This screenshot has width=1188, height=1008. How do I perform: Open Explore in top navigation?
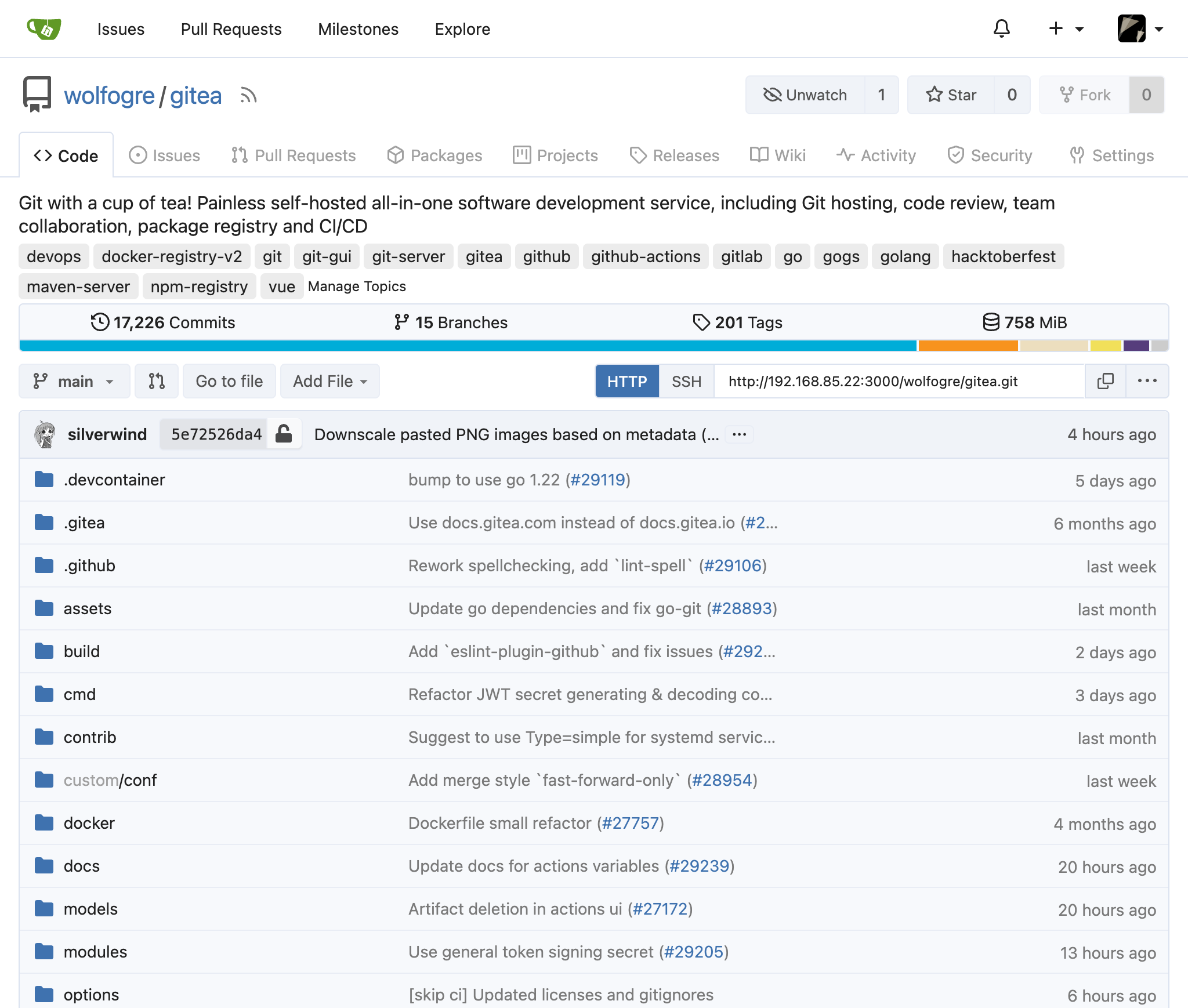462,29
